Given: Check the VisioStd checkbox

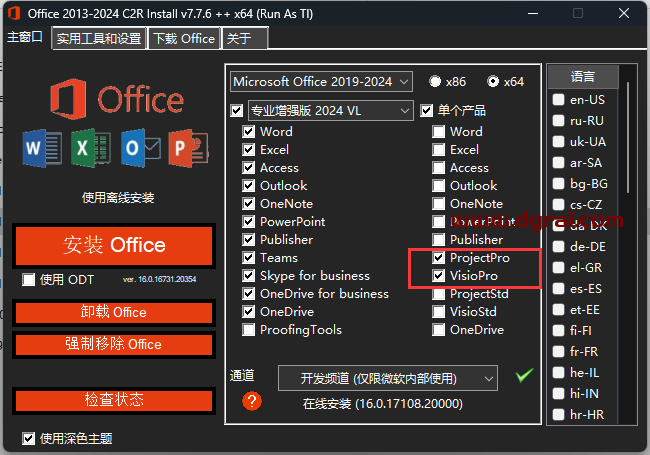Looking at the screenshot, I should coord(438,312).
